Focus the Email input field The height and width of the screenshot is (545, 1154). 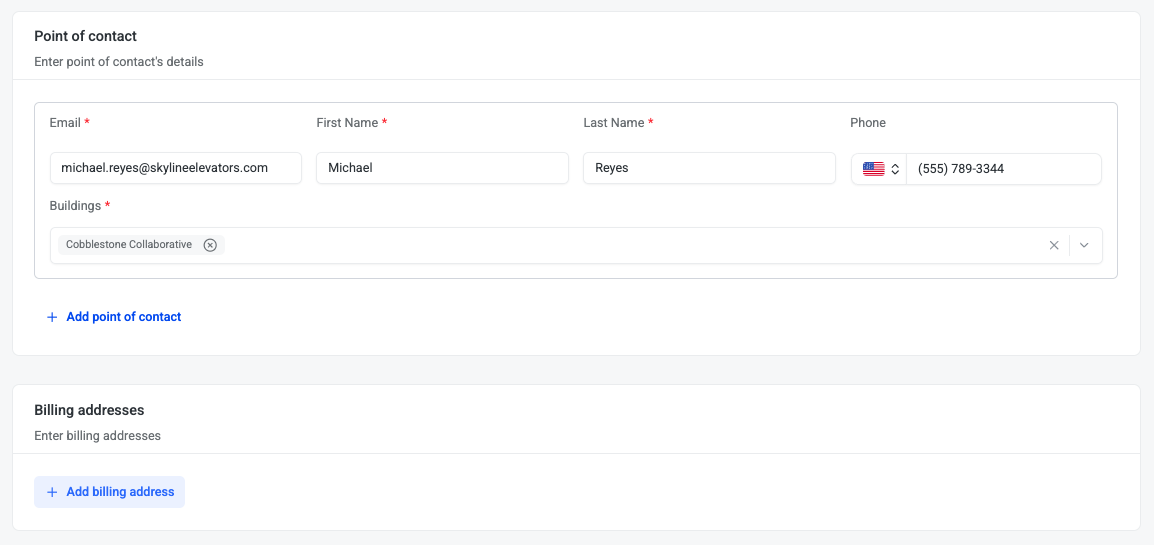pos(175,168)
